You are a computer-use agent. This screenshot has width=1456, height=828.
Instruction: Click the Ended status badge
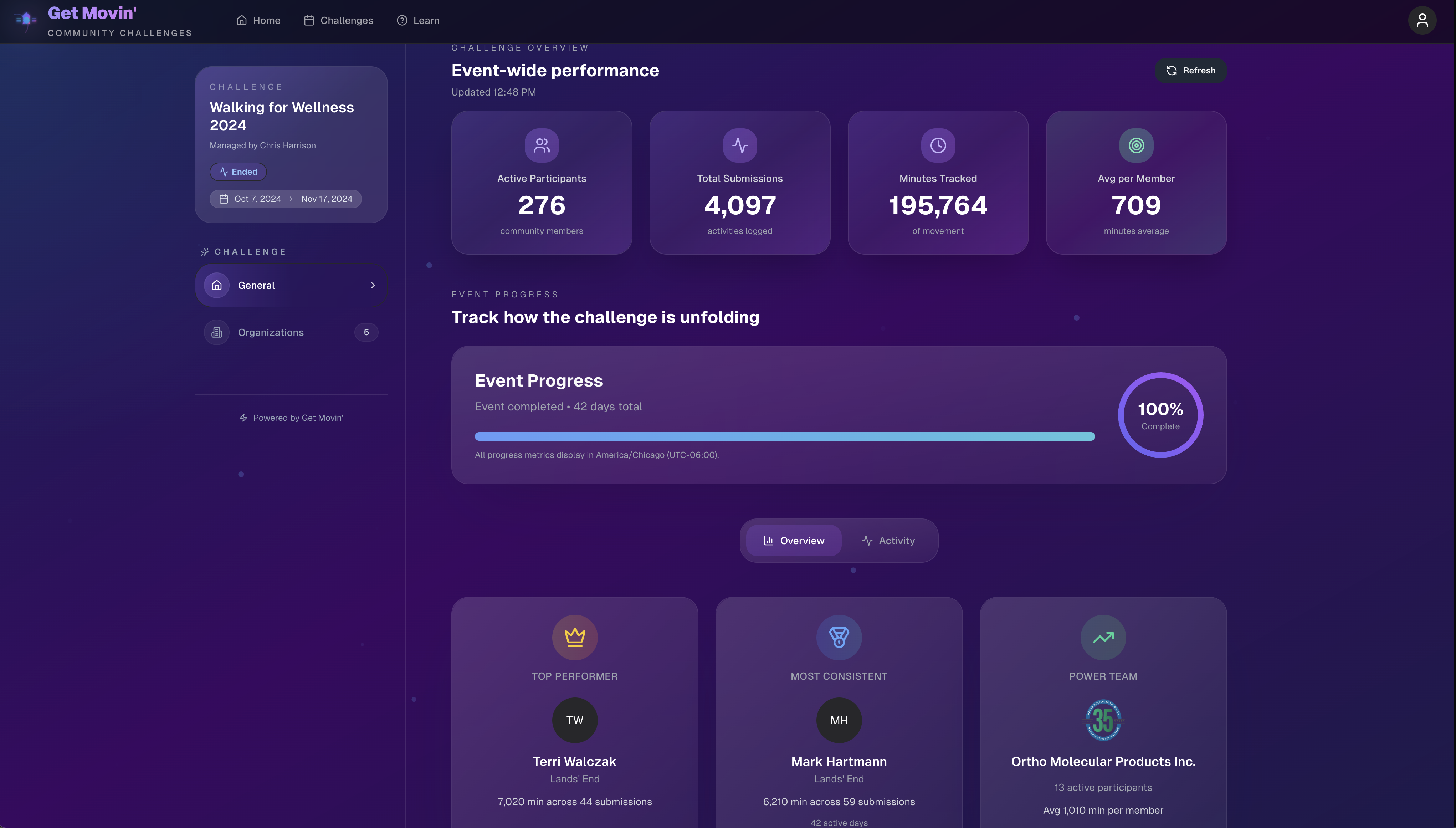[x=238, y=171]
